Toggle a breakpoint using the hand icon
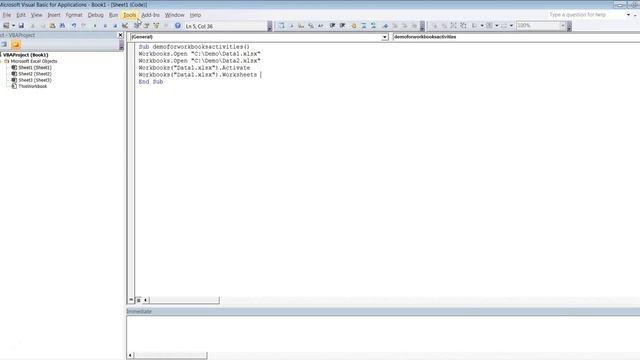The width and height of the screenshot is (640, 360). click(354, 26)
